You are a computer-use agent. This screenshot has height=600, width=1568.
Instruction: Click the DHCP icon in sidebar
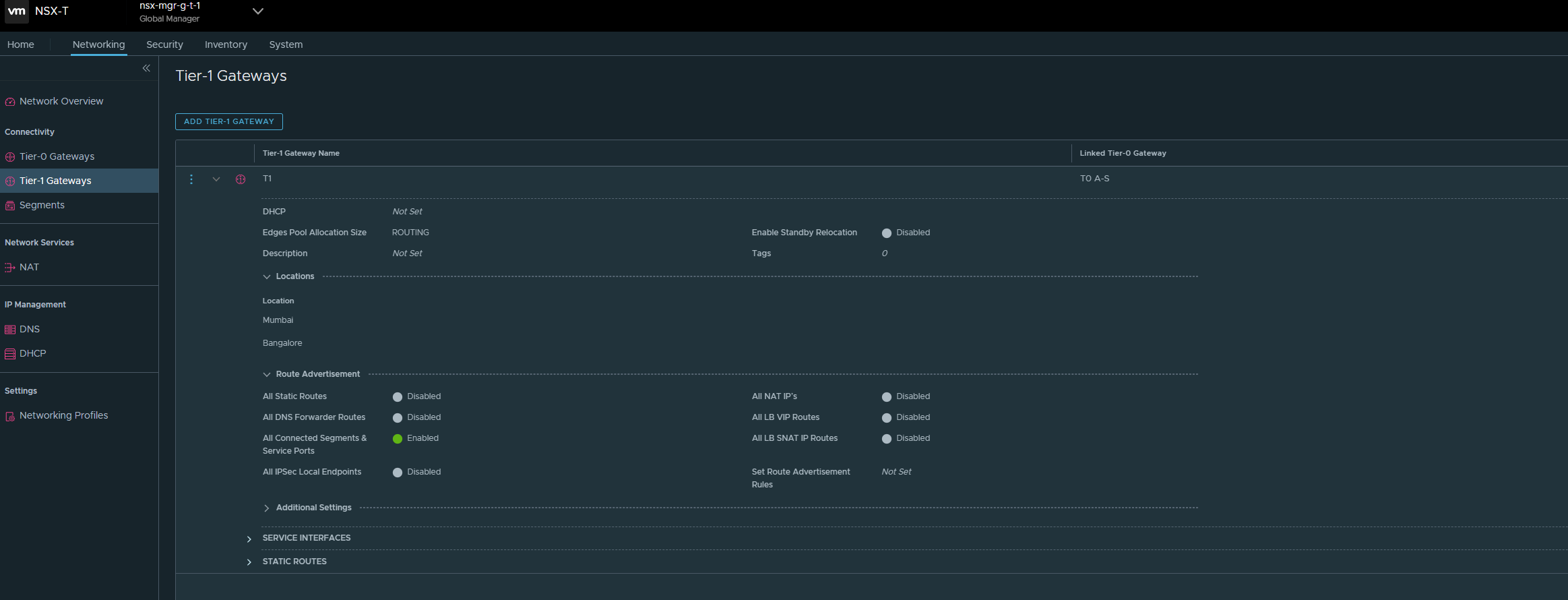[x=10, y=354]
